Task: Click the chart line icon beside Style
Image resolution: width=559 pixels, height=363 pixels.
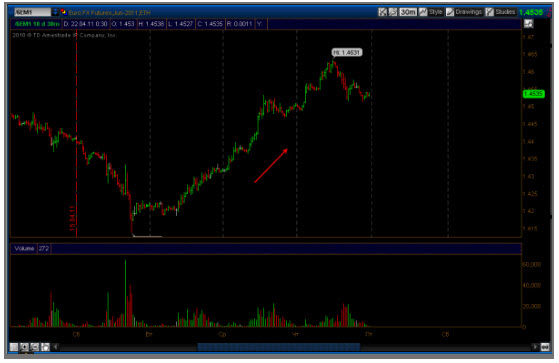Action: pos(423,12)
